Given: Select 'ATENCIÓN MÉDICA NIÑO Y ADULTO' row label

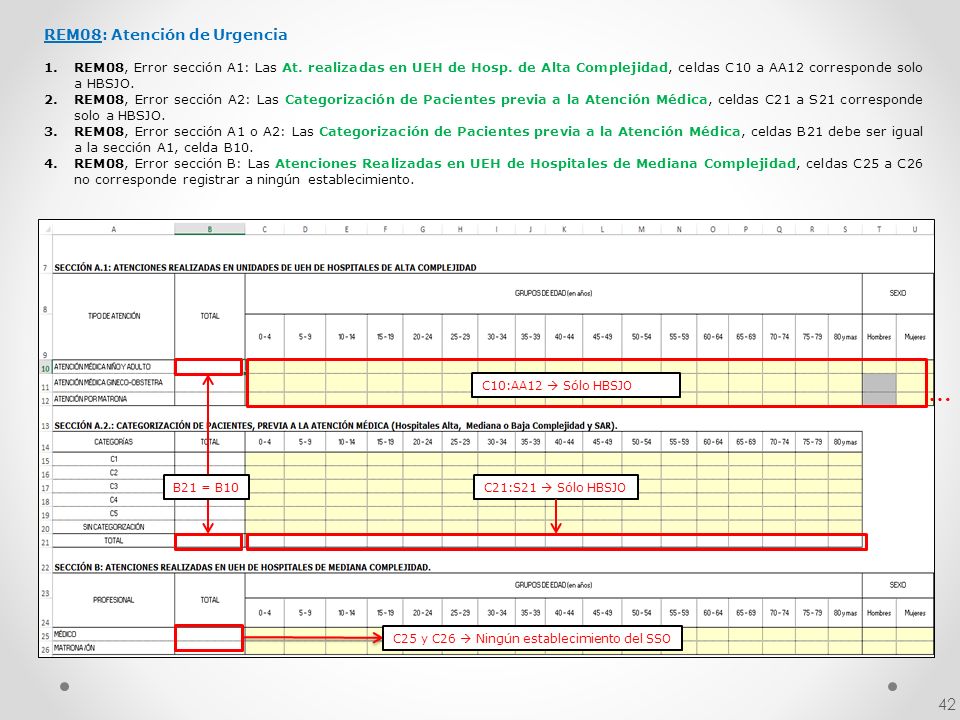Looking at the screenshot, I should click(x=114, y=367).
